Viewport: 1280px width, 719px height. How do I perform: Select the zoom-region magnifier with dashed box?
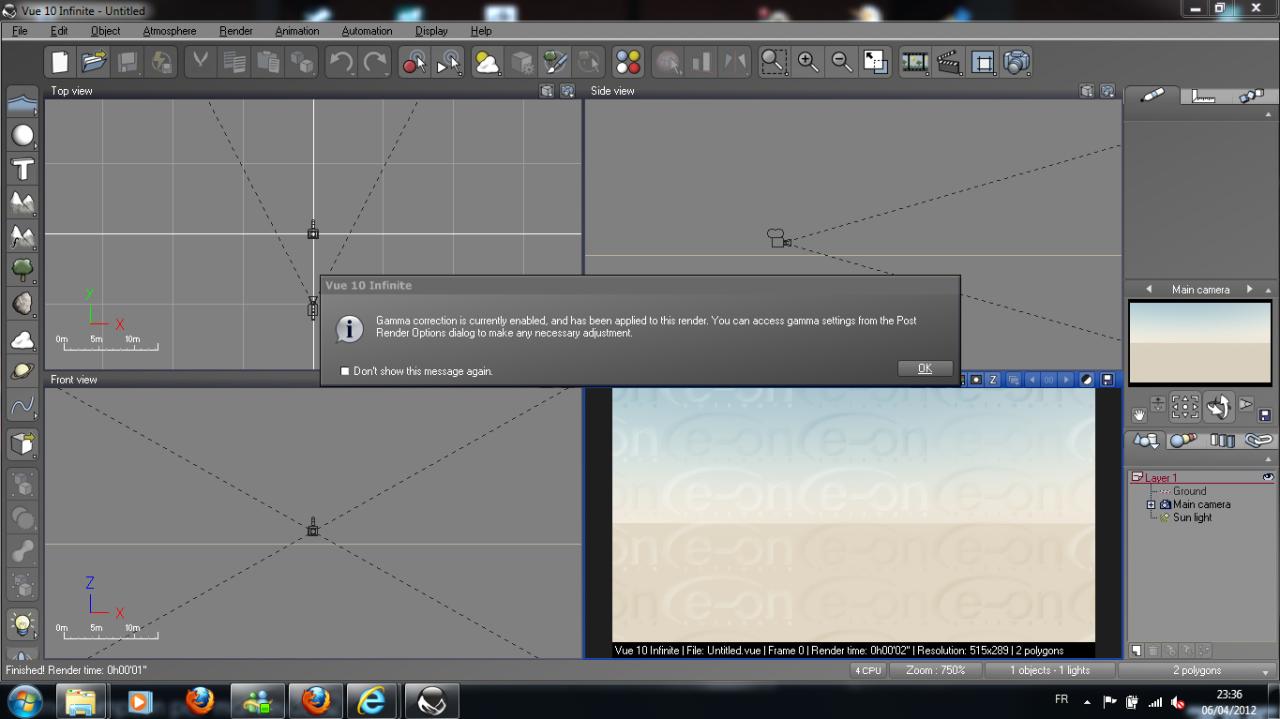click(773, 62)
